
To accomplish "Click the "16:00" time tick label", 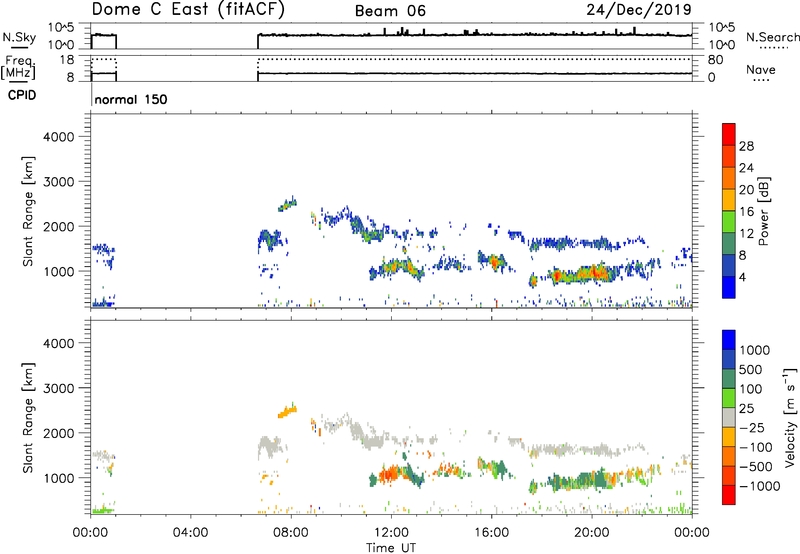I will (491, 533).
